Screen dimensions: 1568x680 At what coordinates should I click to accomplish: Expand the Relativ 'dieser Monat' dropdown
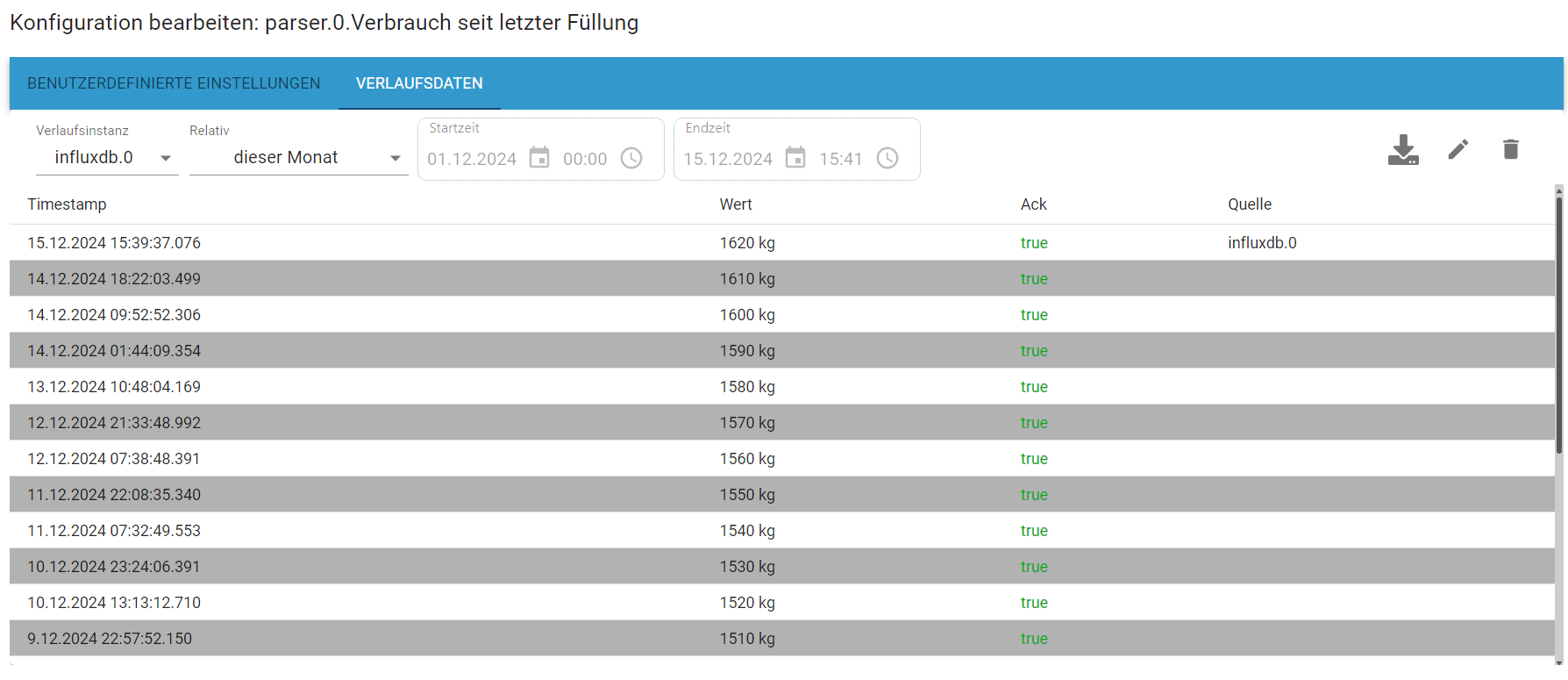pyautogui.click(x=299, y=158)
